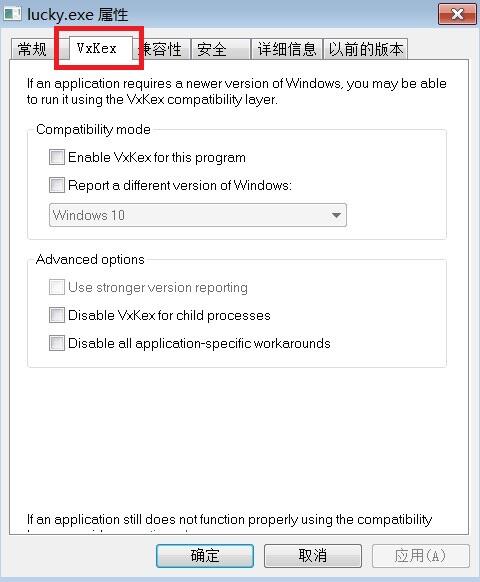Open the Windows 10 version dropdown
Image resolution: width=480 pixels, height=582 pixels.
(197, 215)
